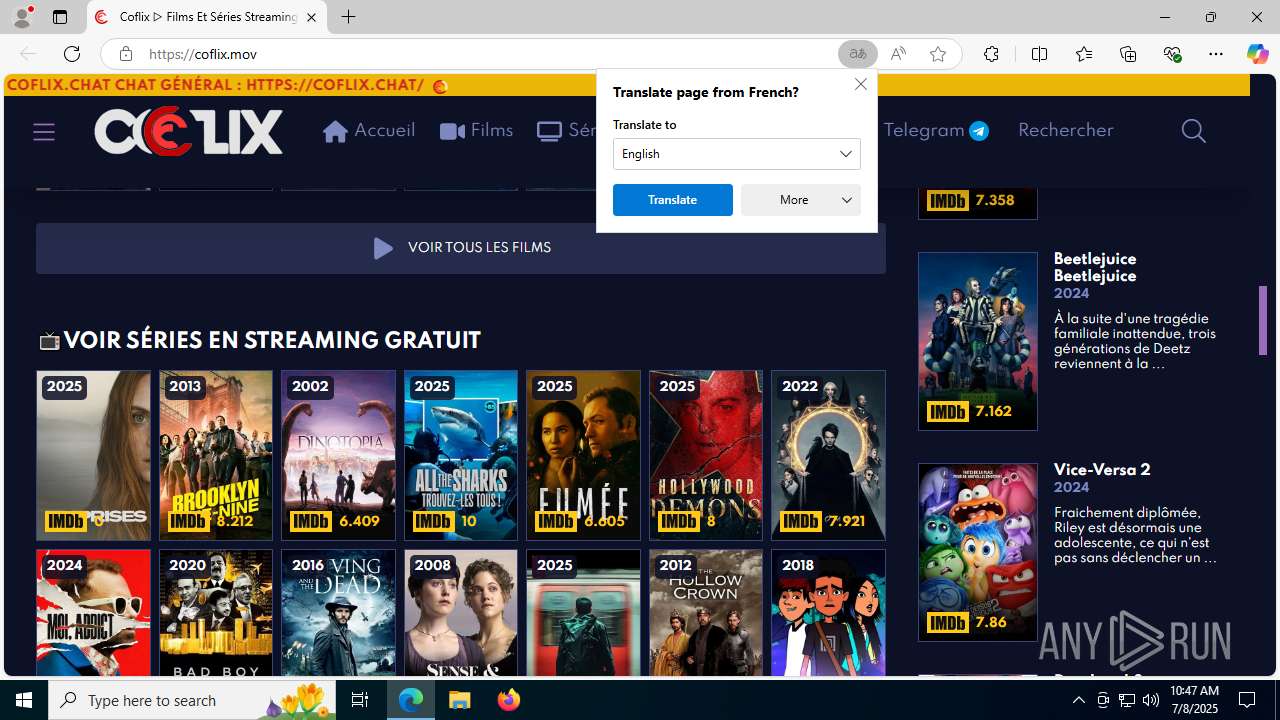Open Read aloud icon
The width and height of the screenshot is (1280, 720).
(898, 54)
